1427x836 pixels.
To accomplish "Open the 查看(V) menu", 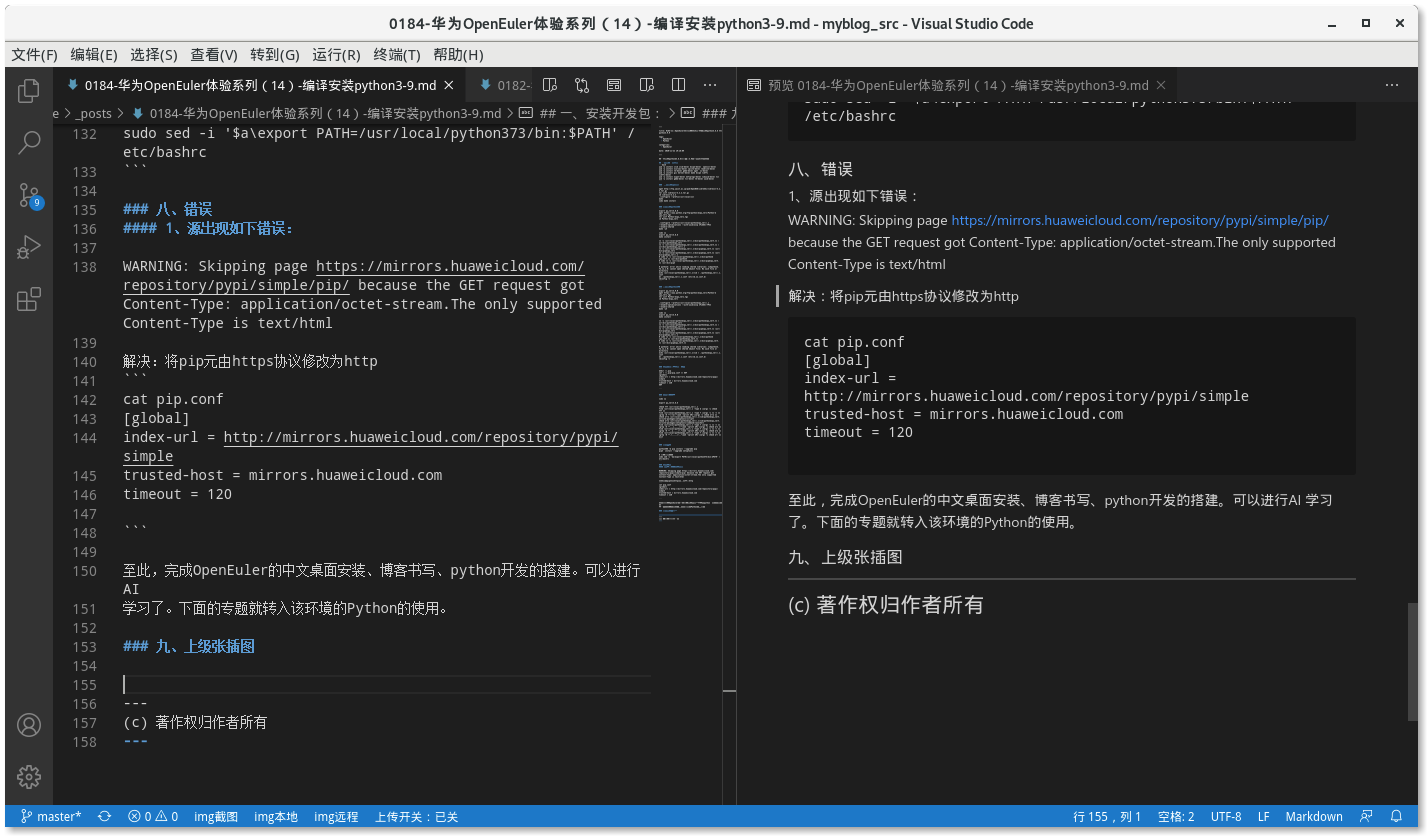I will 213,54.
